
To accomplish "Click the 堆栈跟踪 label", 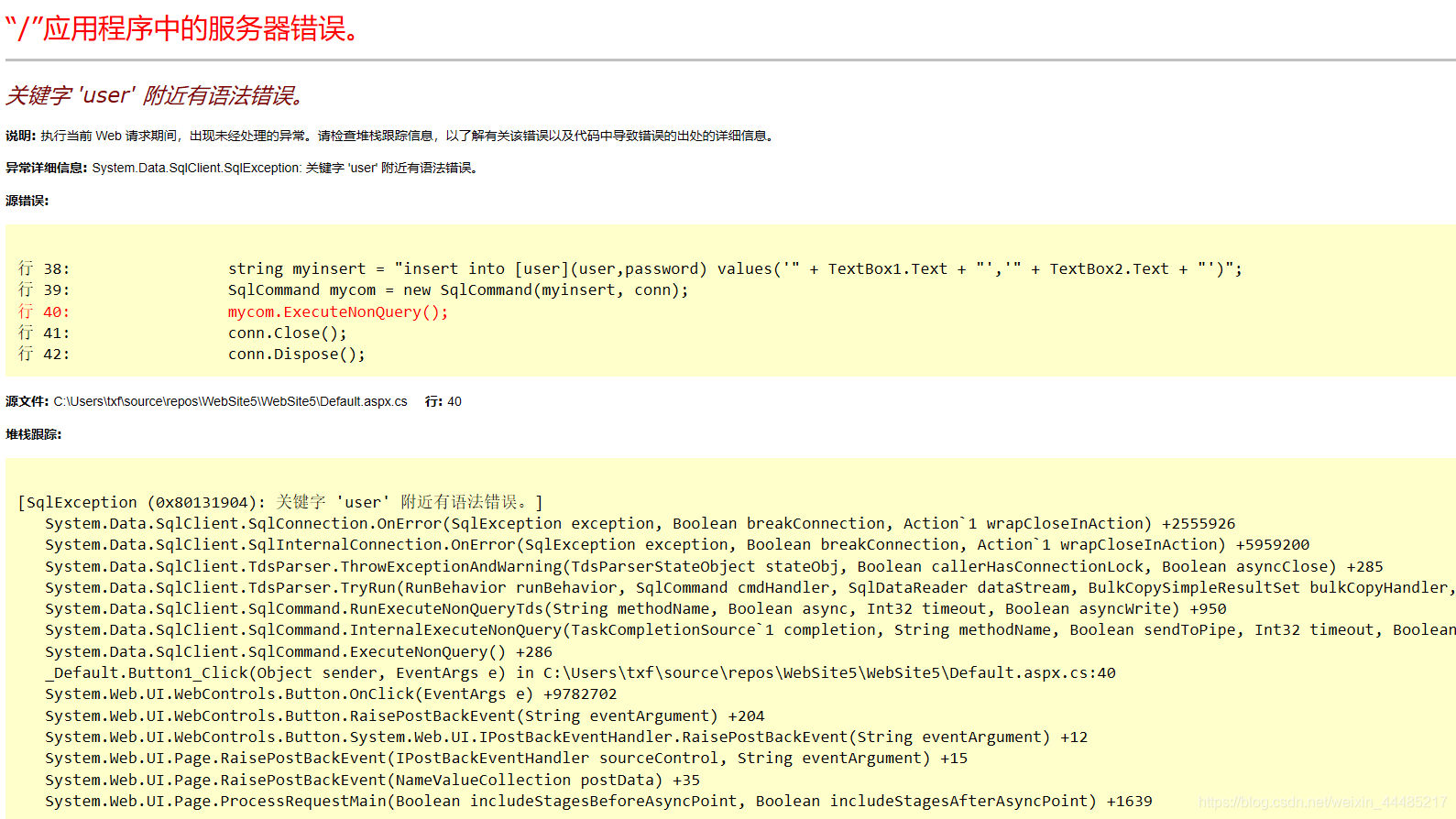I will pos(34,434).
